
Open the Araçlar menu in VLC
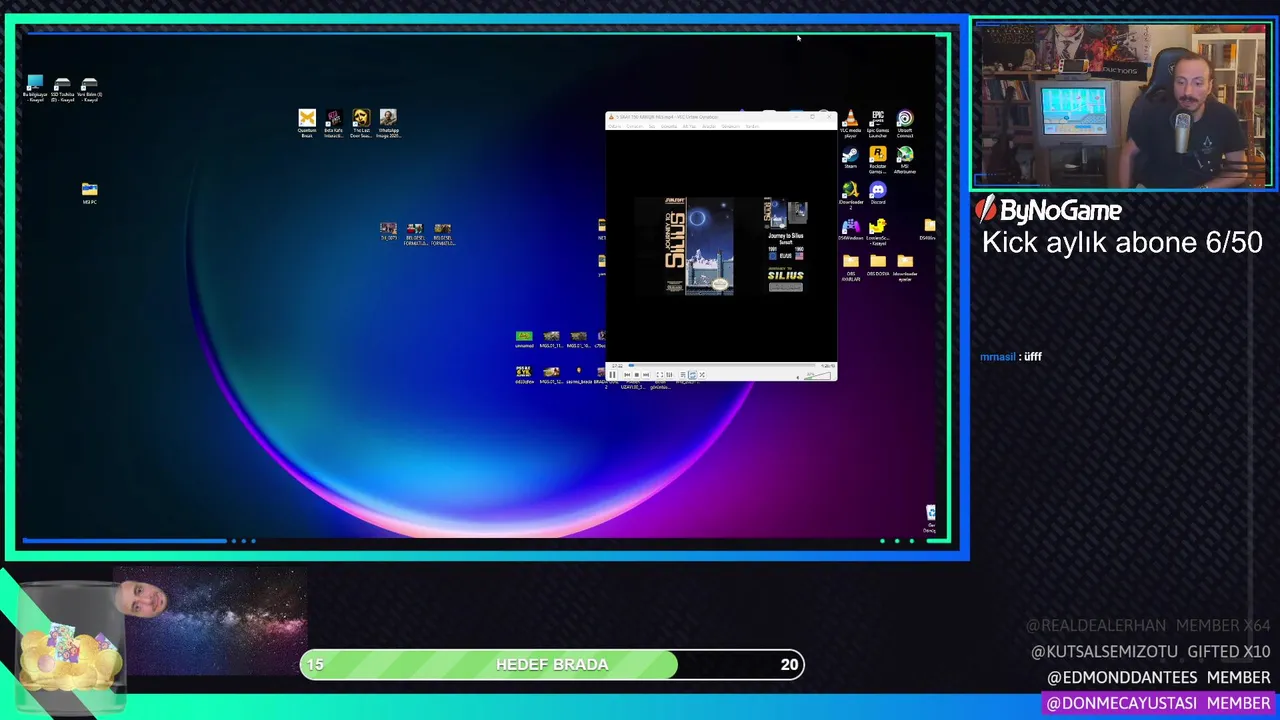(x=709, y=126)
